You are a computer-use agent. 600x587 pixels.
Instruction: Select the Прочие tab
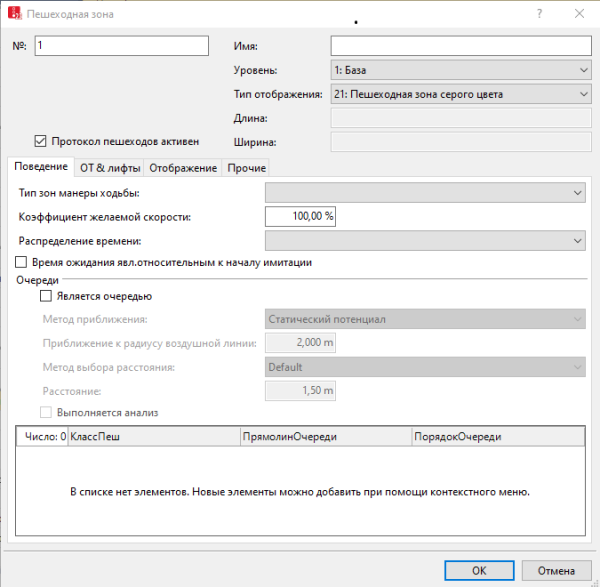coord(246,168)
